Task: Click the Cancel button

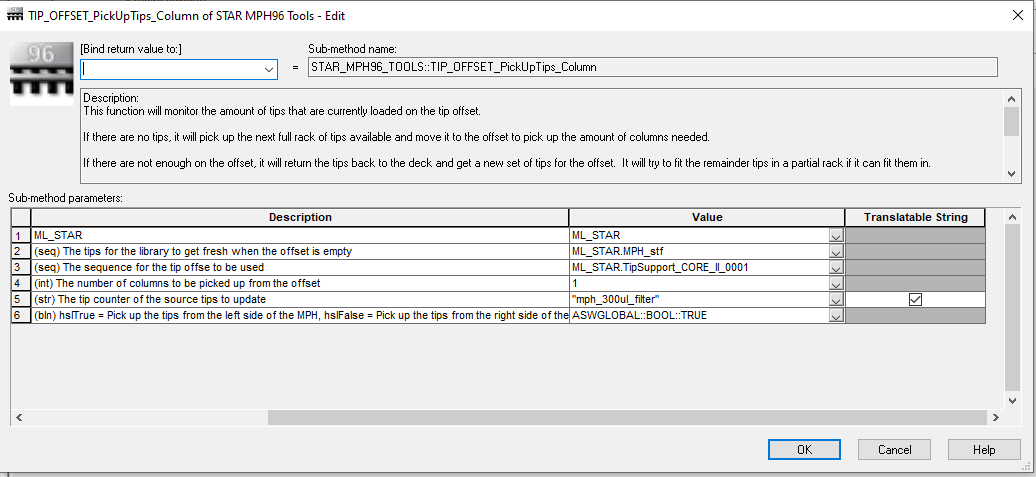Action: 894,450
